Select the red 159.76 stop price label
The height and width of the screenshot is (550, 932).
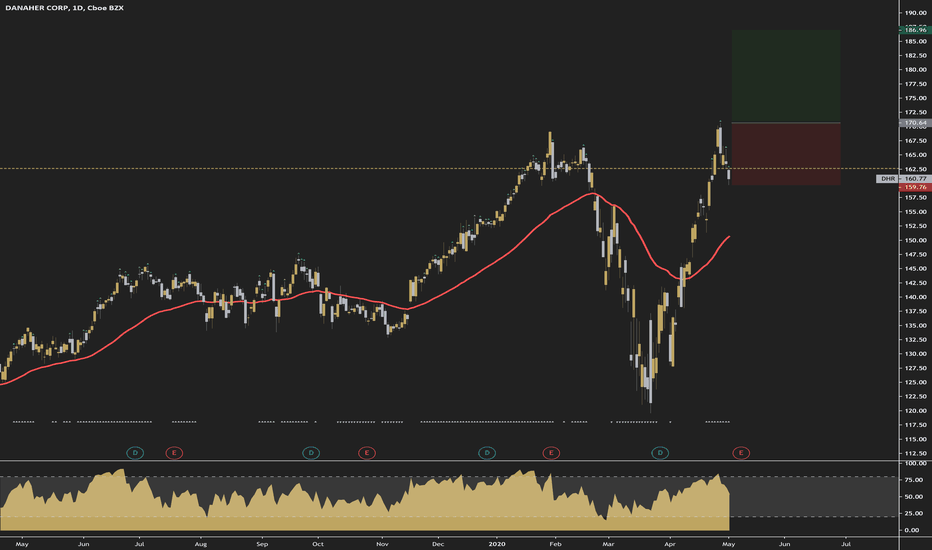[x=915, y=187]
